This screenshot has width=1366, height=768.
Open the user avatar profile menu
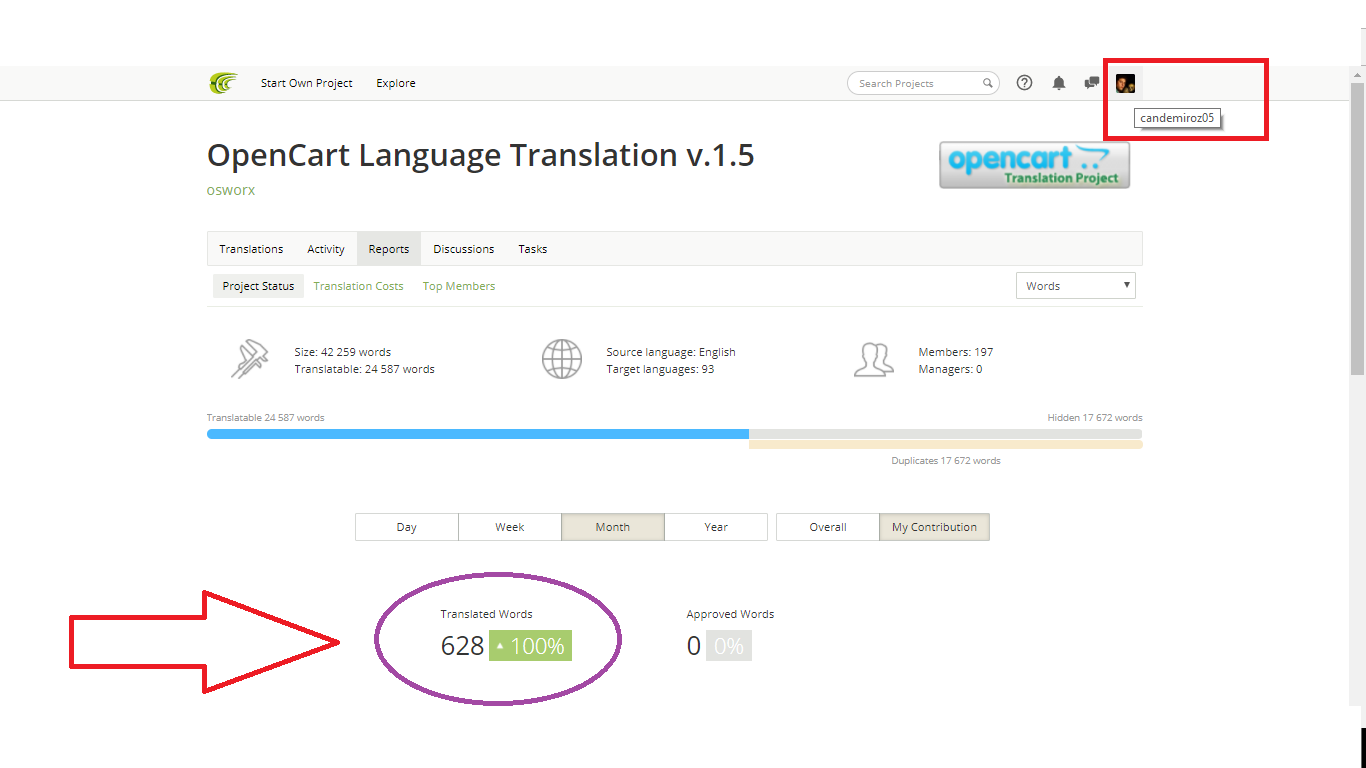[1126, 84]
